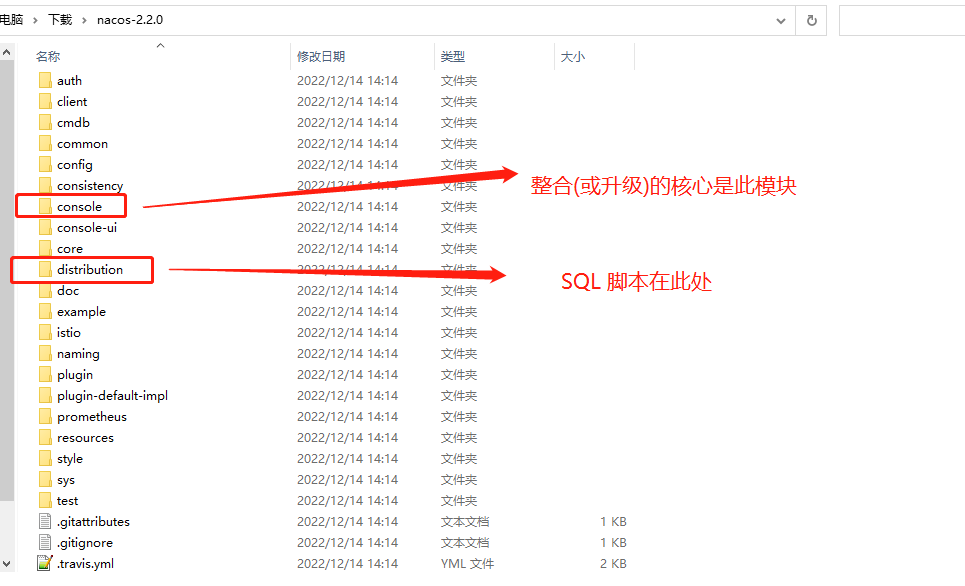
Task: Click the auth folder icon
Action: [45, 81]
